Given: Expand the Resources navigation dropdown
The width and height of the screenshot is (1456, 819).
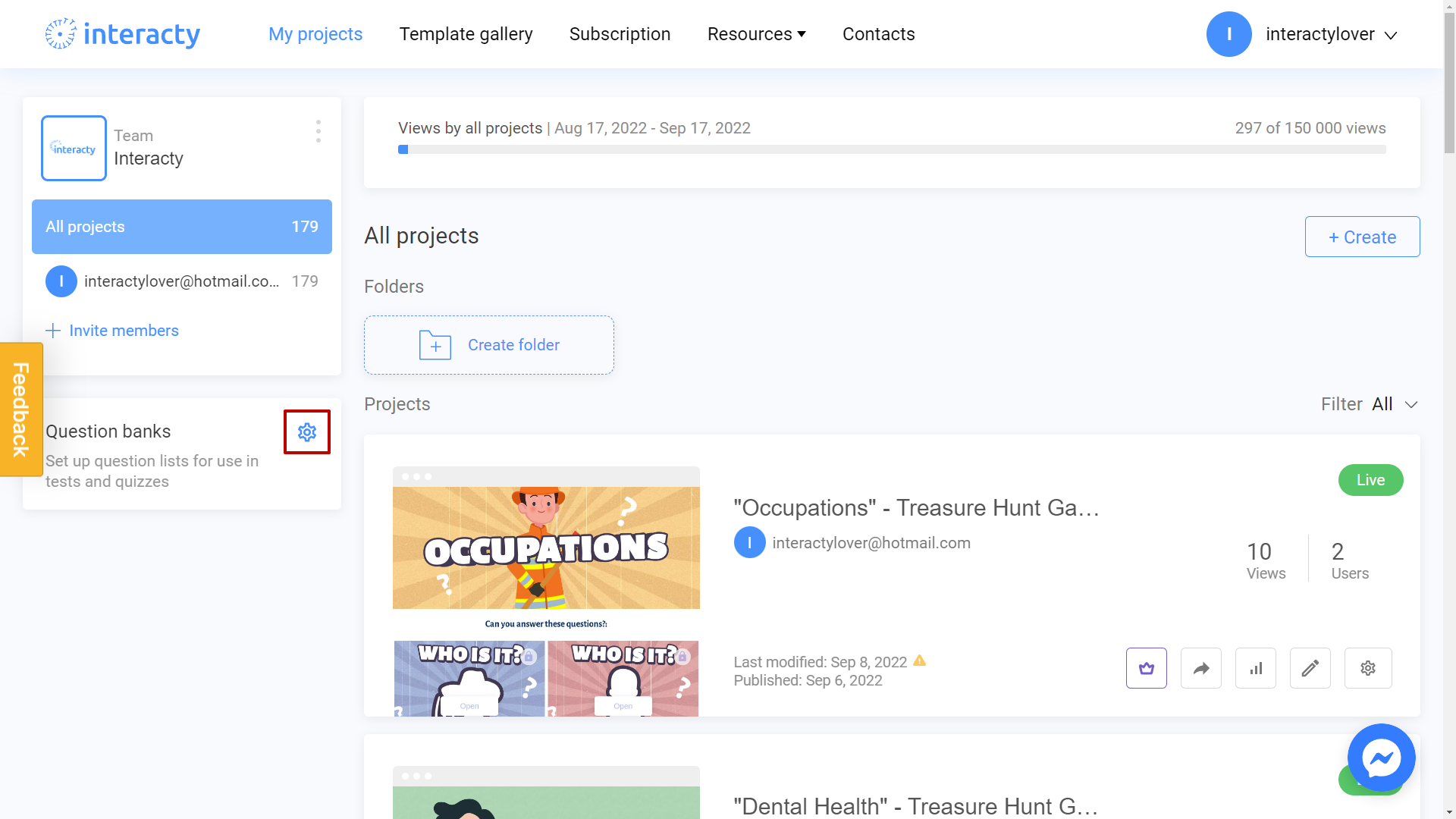Looking at the screenshot, I should point(756,34).
